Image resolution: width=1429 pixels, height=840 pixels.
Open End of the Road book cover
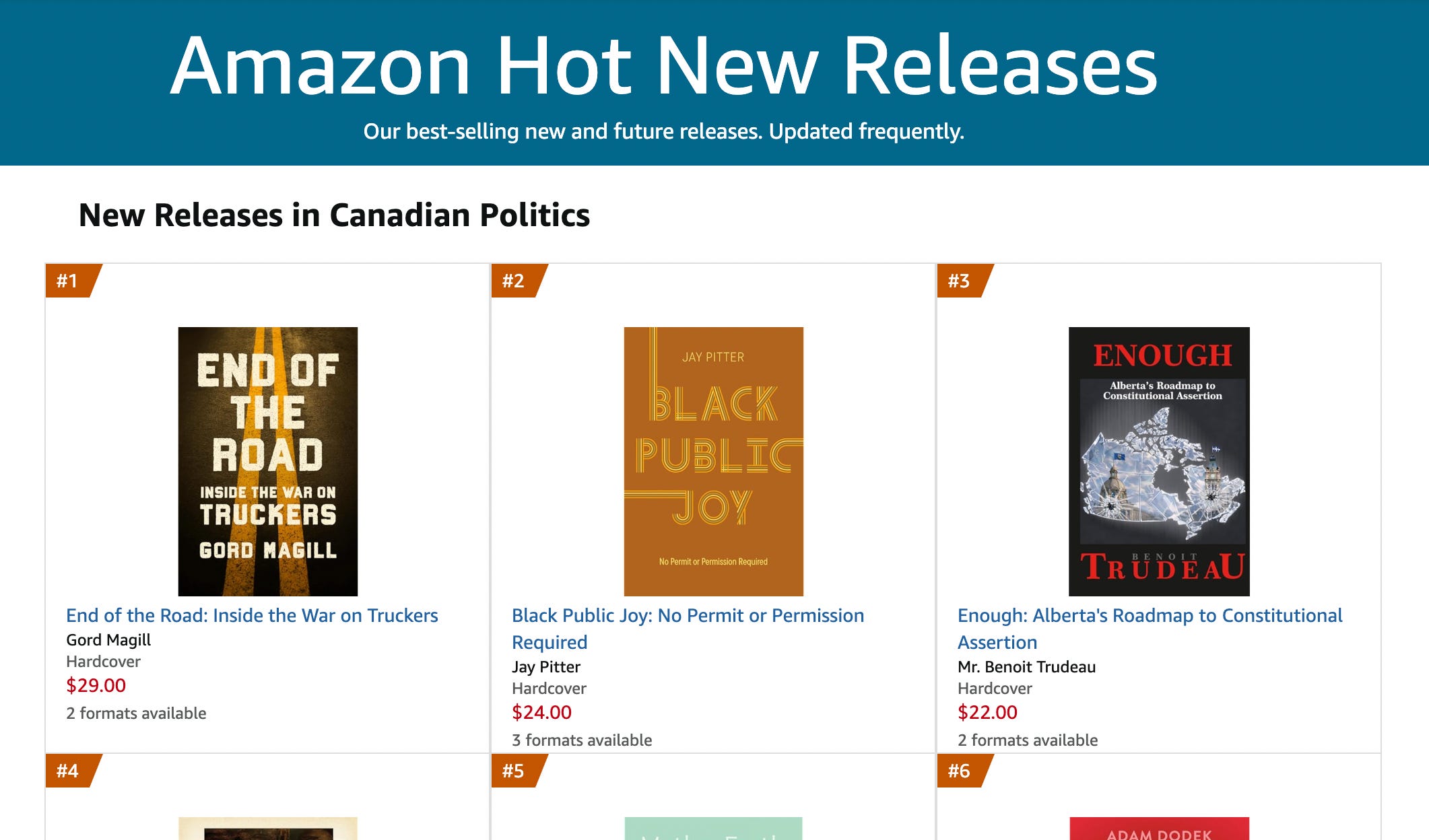(x=267, y=461)
